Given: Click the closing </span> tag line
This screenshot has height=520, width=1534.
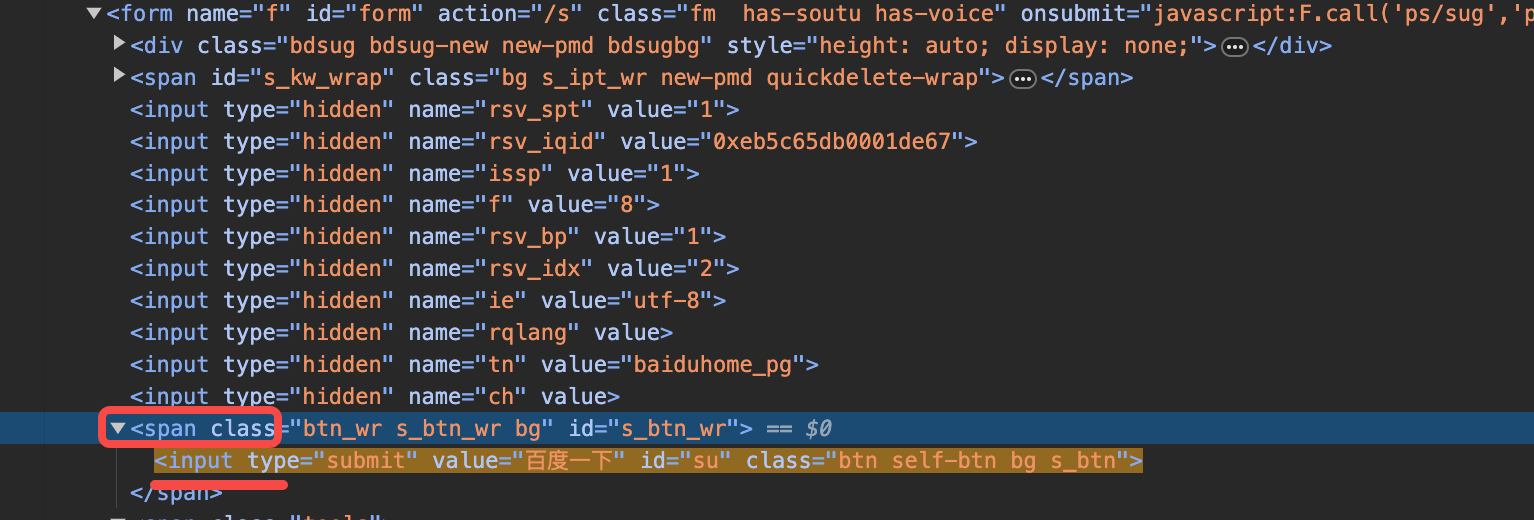Looking at the screenshot, I should (x=176, y=493).
